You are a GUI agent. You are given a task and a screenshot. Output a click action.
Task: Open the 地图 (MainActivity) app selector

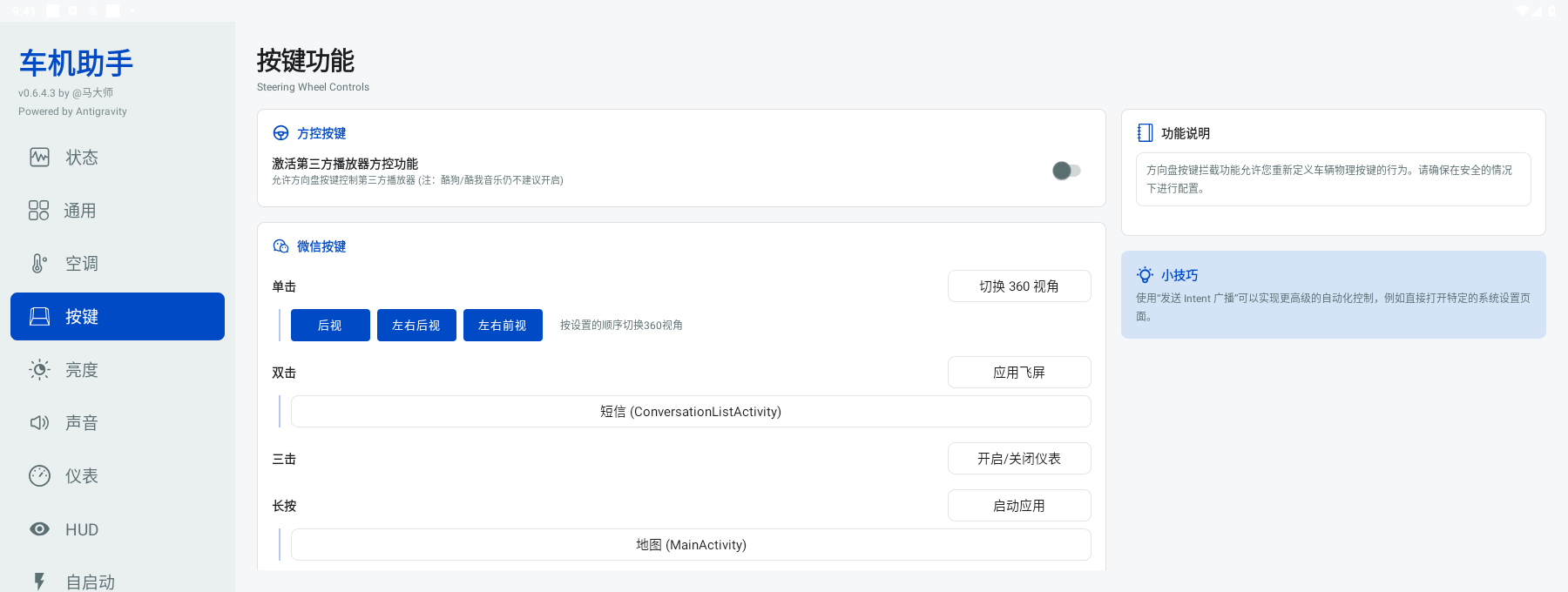point(691,545)
